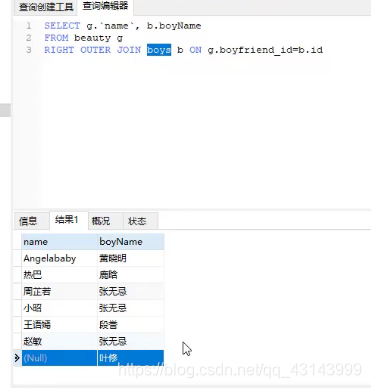The image size is (371, 388).
Task: Click 张无忌 in the 小昭 row
Action: coord(131,308)
